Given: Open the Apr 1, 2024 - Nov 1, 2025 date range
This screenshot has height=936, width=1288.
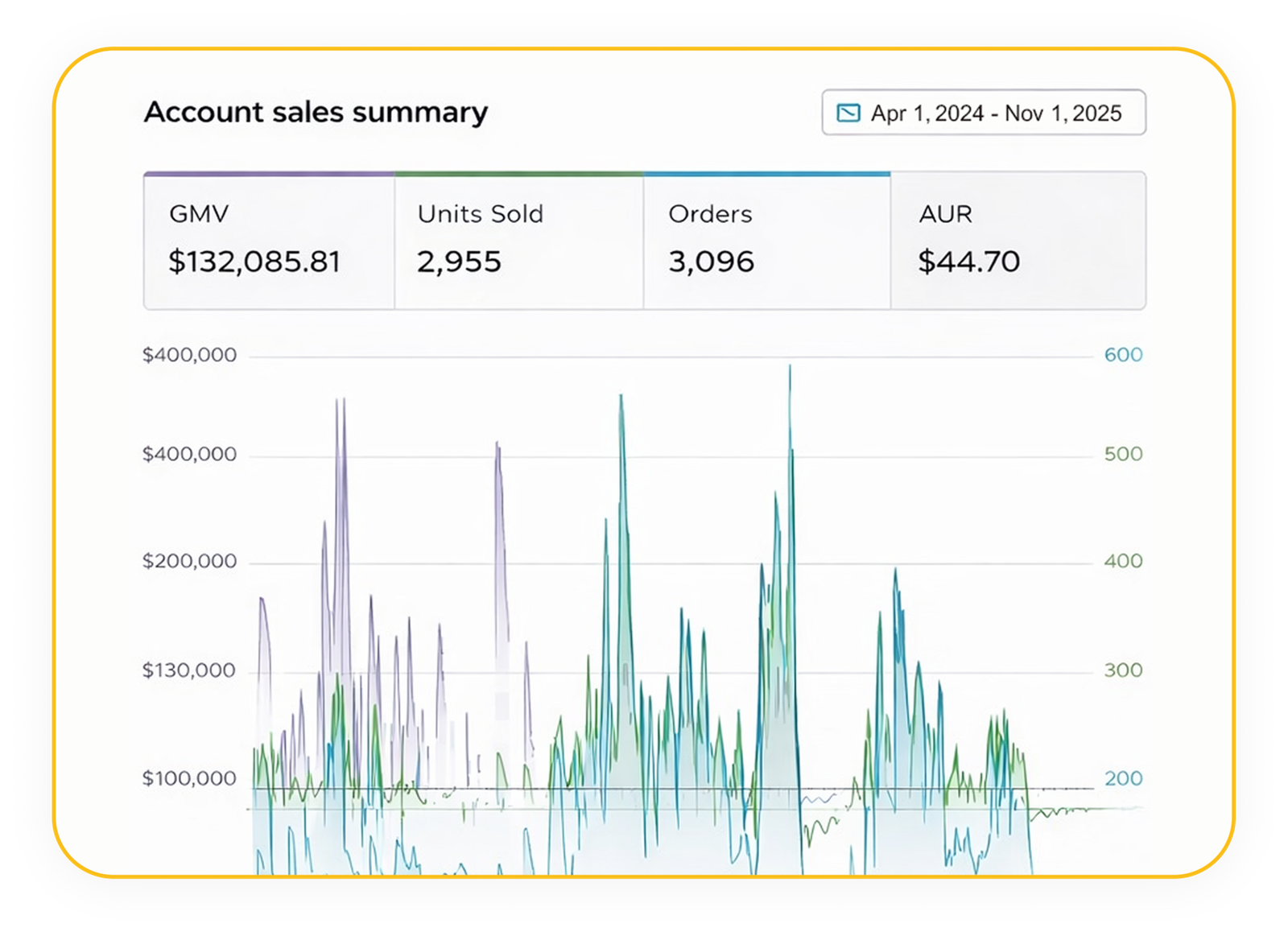Looking at the screenshot, I should [995, 113].
